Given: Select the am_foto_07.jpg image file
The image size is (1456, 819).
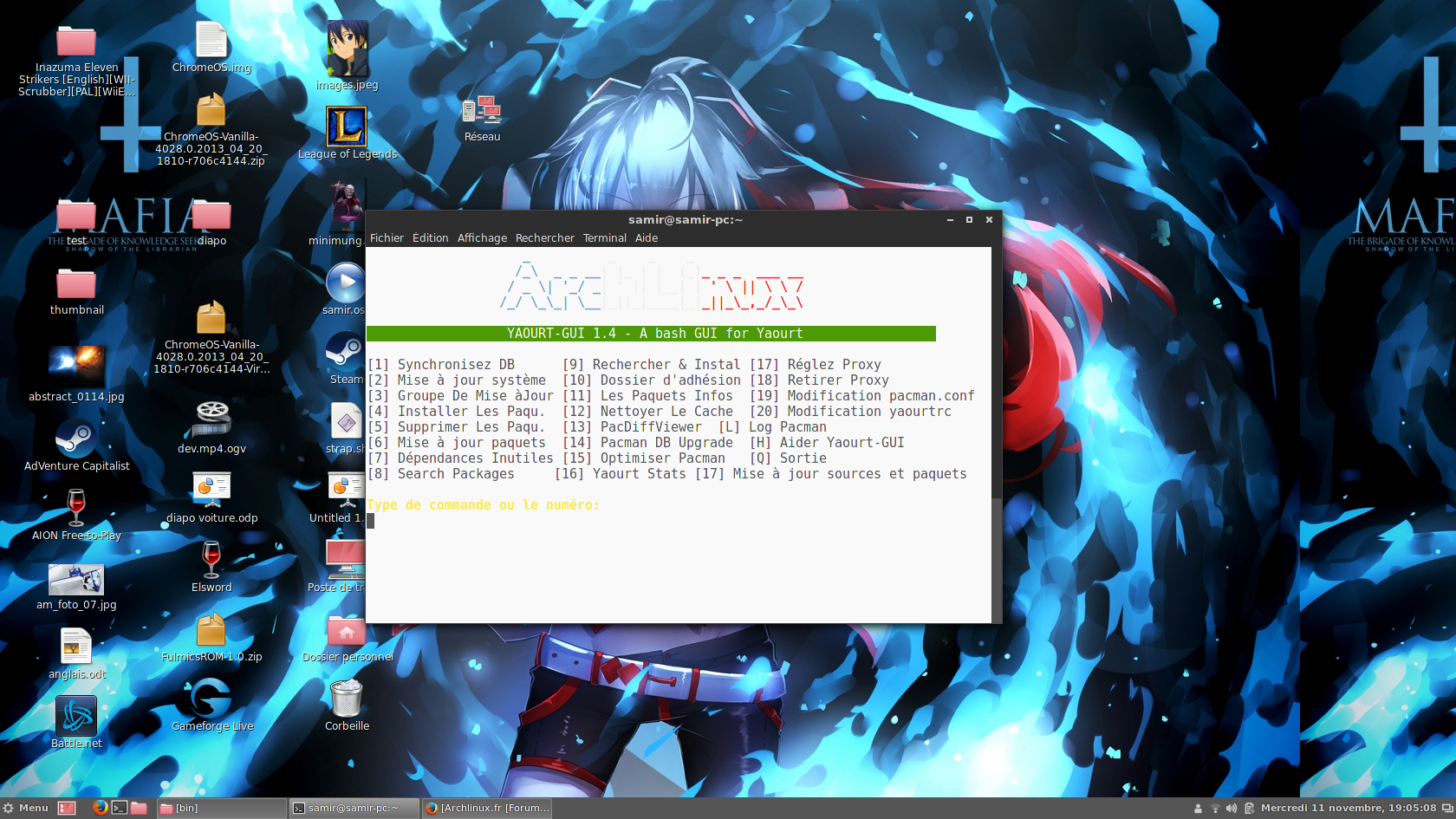Looking at the screenshot, I should pos(76,580).
